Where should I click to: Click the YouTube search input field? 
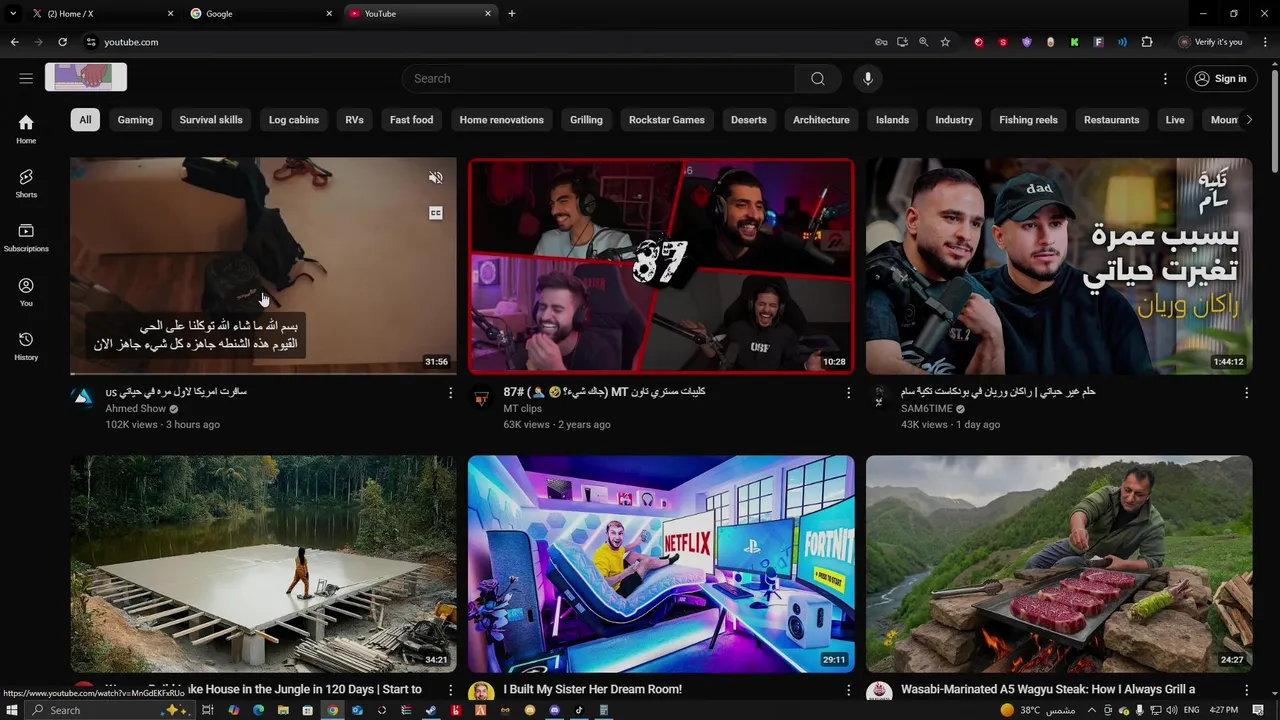pyautogui.click(x=598, y=79)
